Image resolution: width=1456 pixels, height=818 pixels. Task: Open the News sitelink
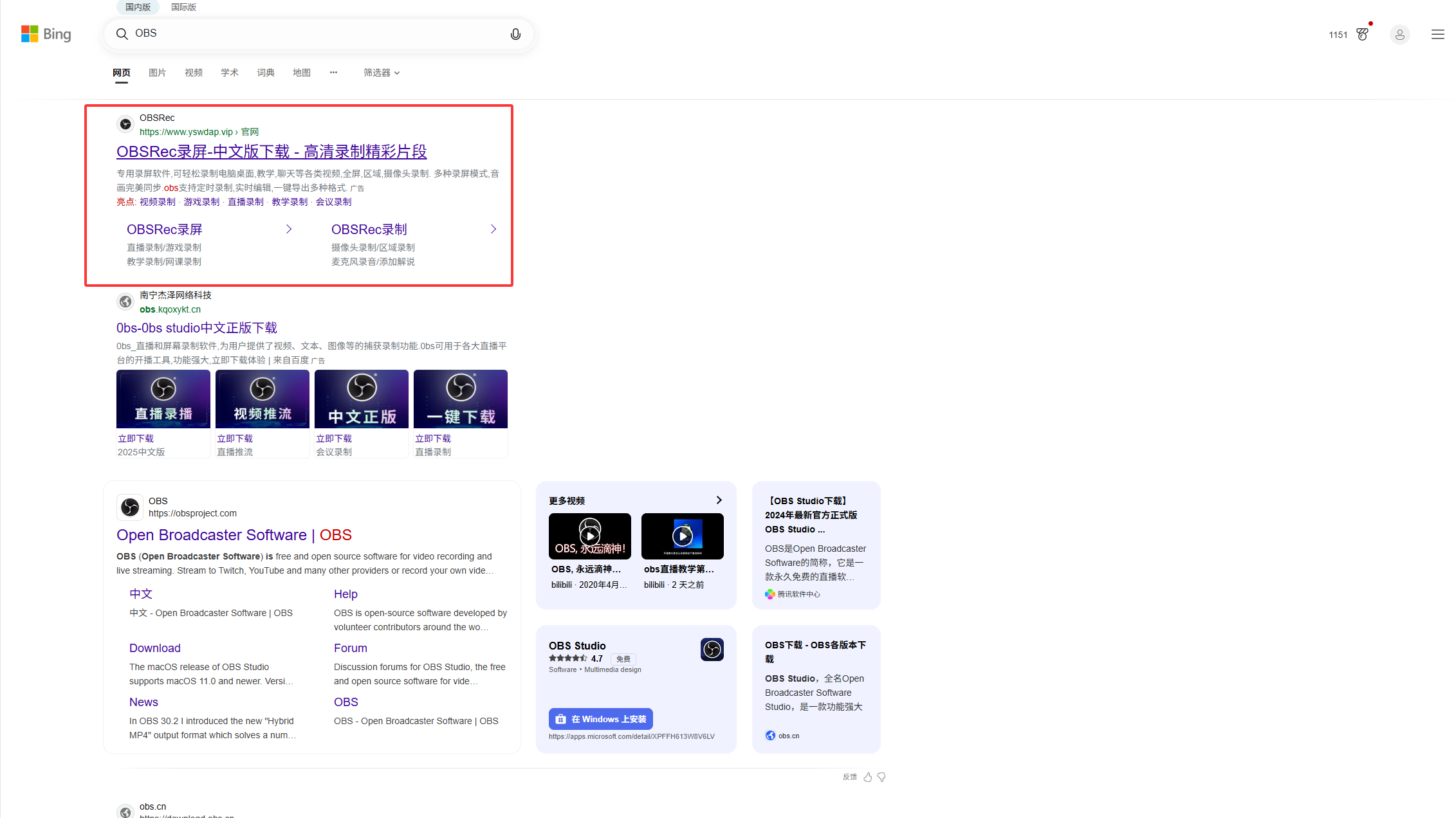(x=143, y=702)
